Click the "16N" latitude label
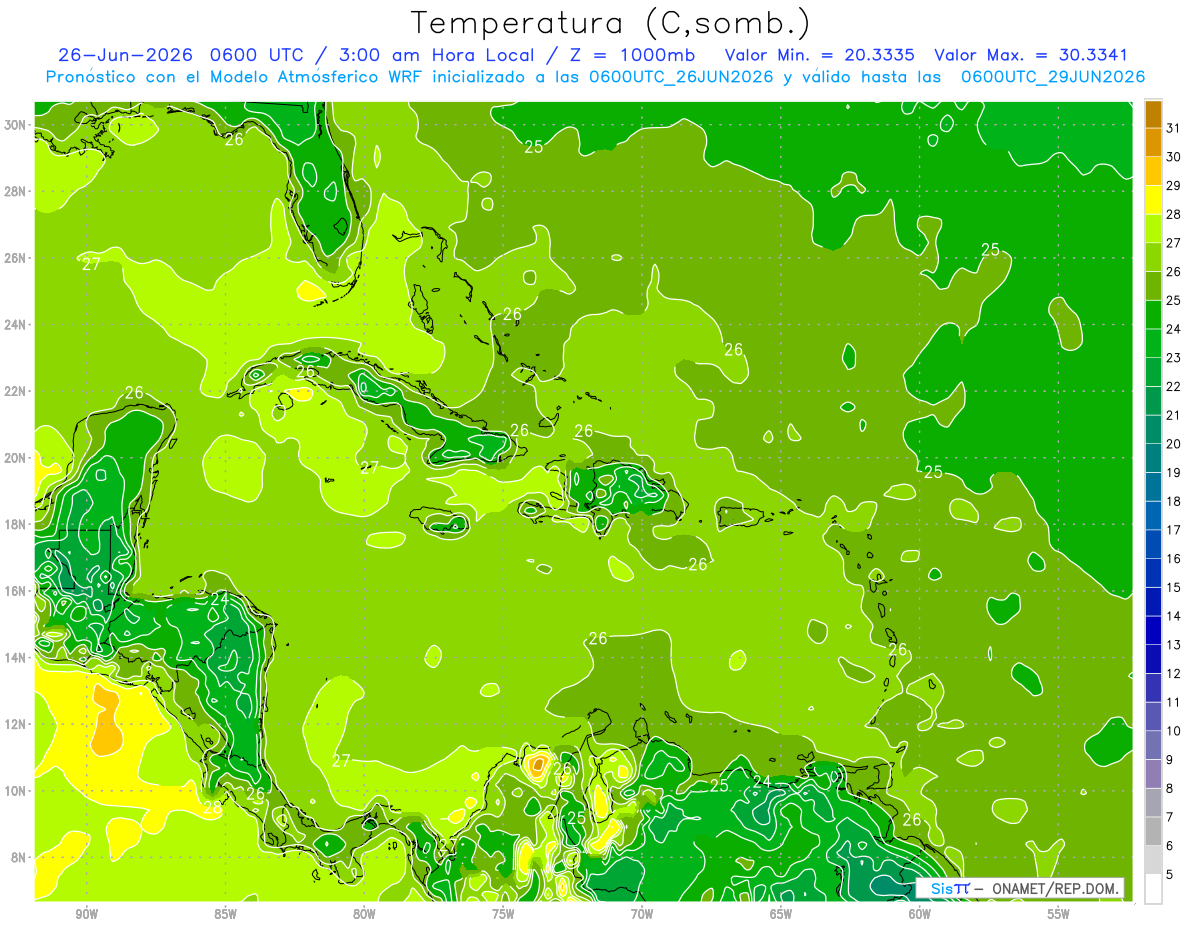 click(x=15, y=591)
